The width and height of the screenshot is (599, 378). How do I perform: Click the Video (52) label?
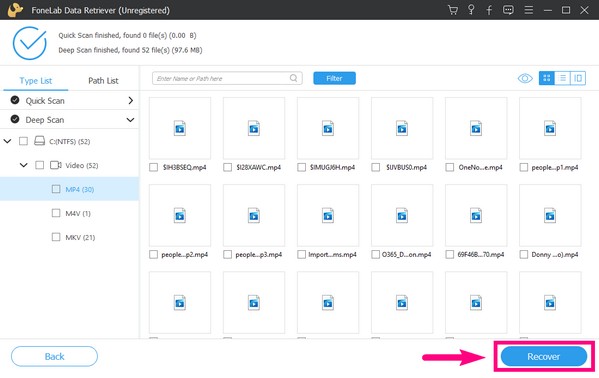pyautogui.click(x=82, y=165)
